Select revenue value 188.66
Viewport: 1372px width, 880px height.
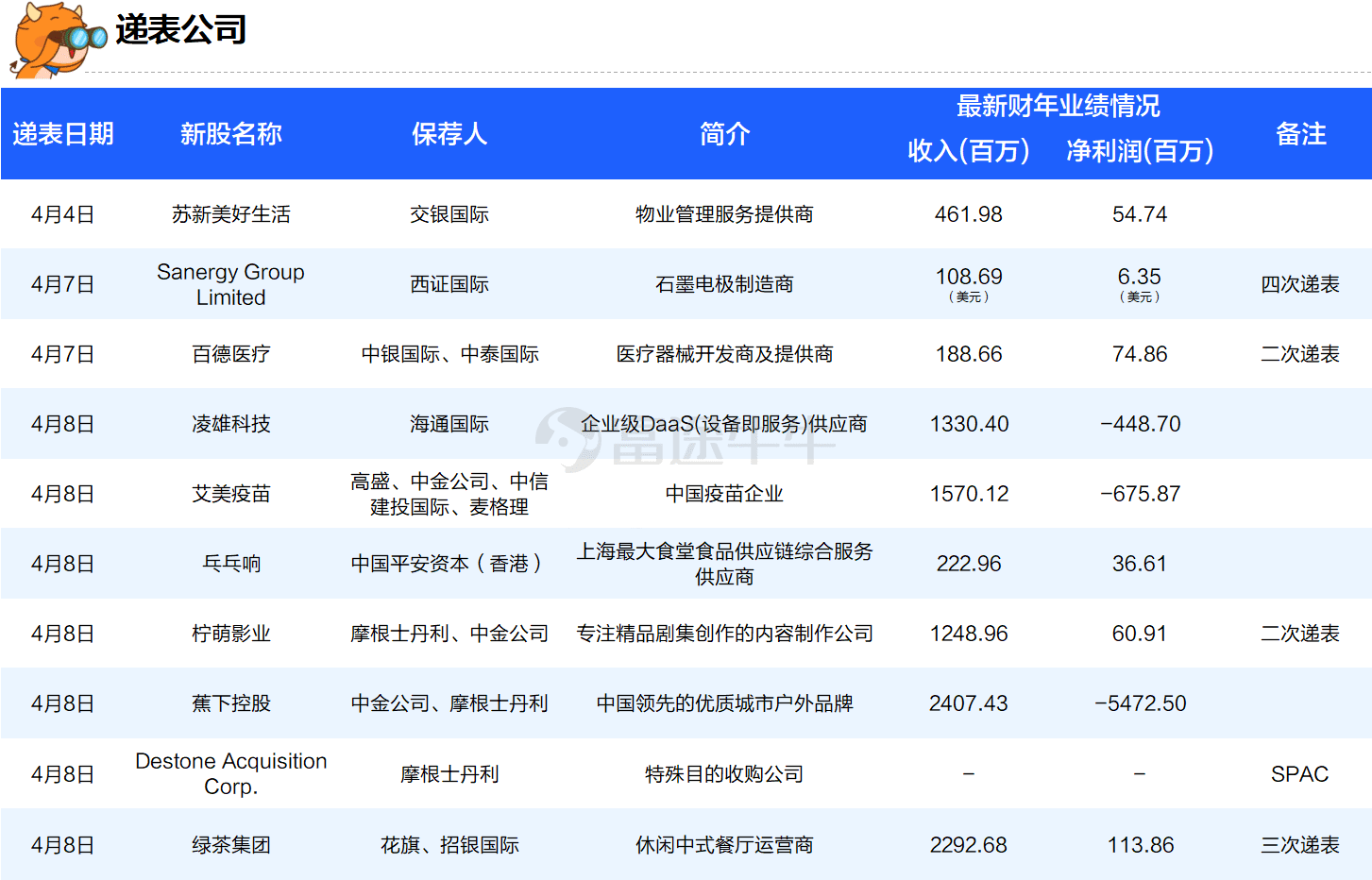[969, 354]
